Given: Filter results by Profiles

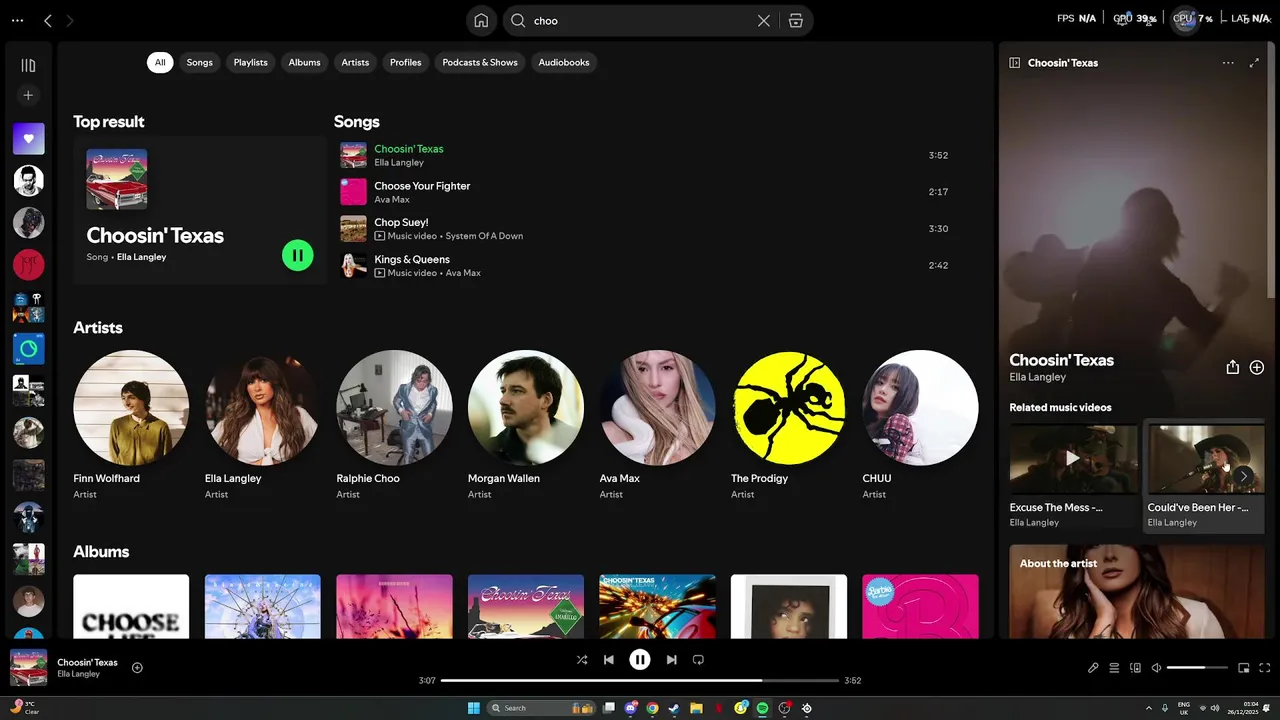Looking at the screenshot, I should tap(406, 62).
